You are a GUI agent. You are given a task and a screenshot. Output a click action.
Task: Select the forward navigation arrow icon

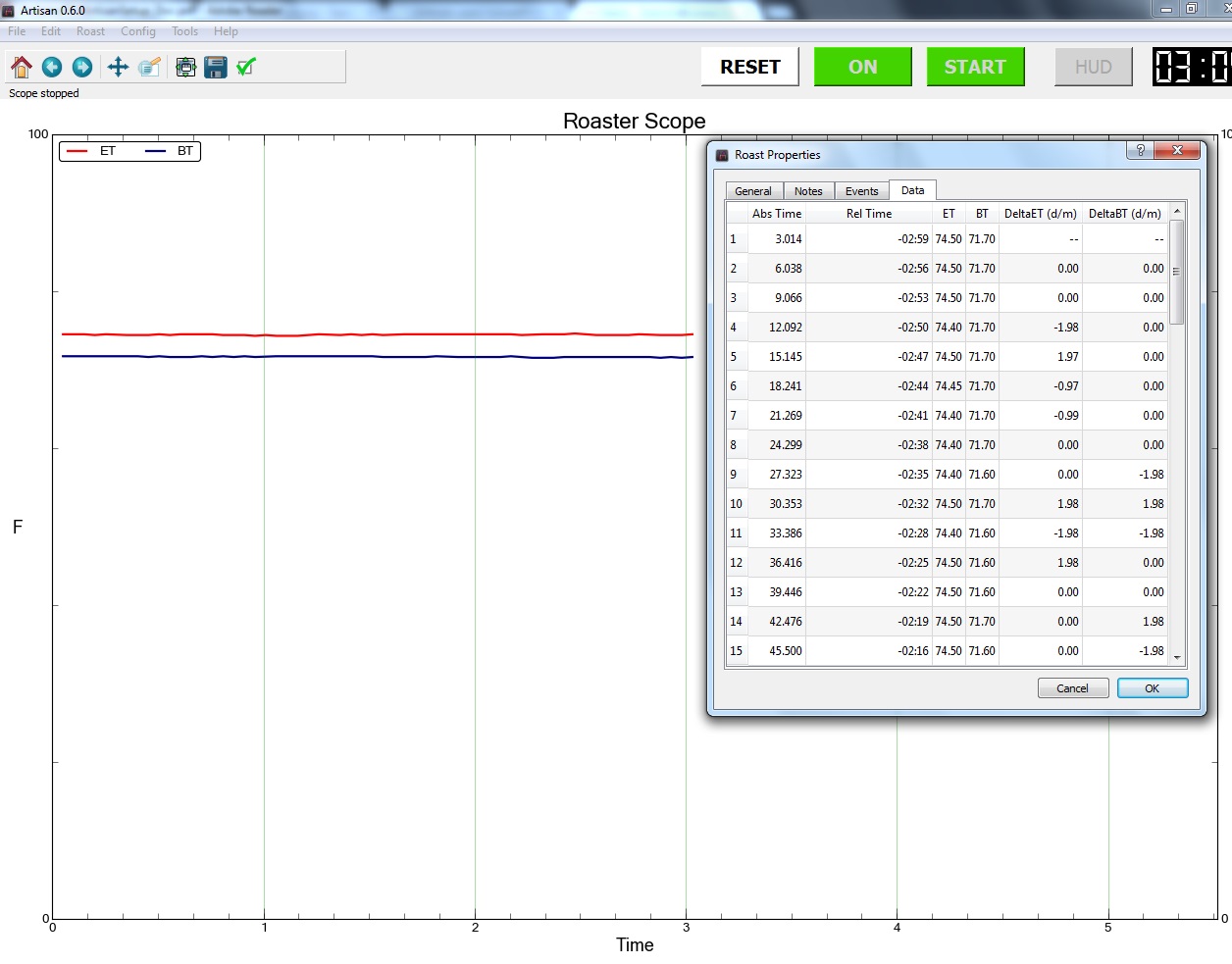82,67
